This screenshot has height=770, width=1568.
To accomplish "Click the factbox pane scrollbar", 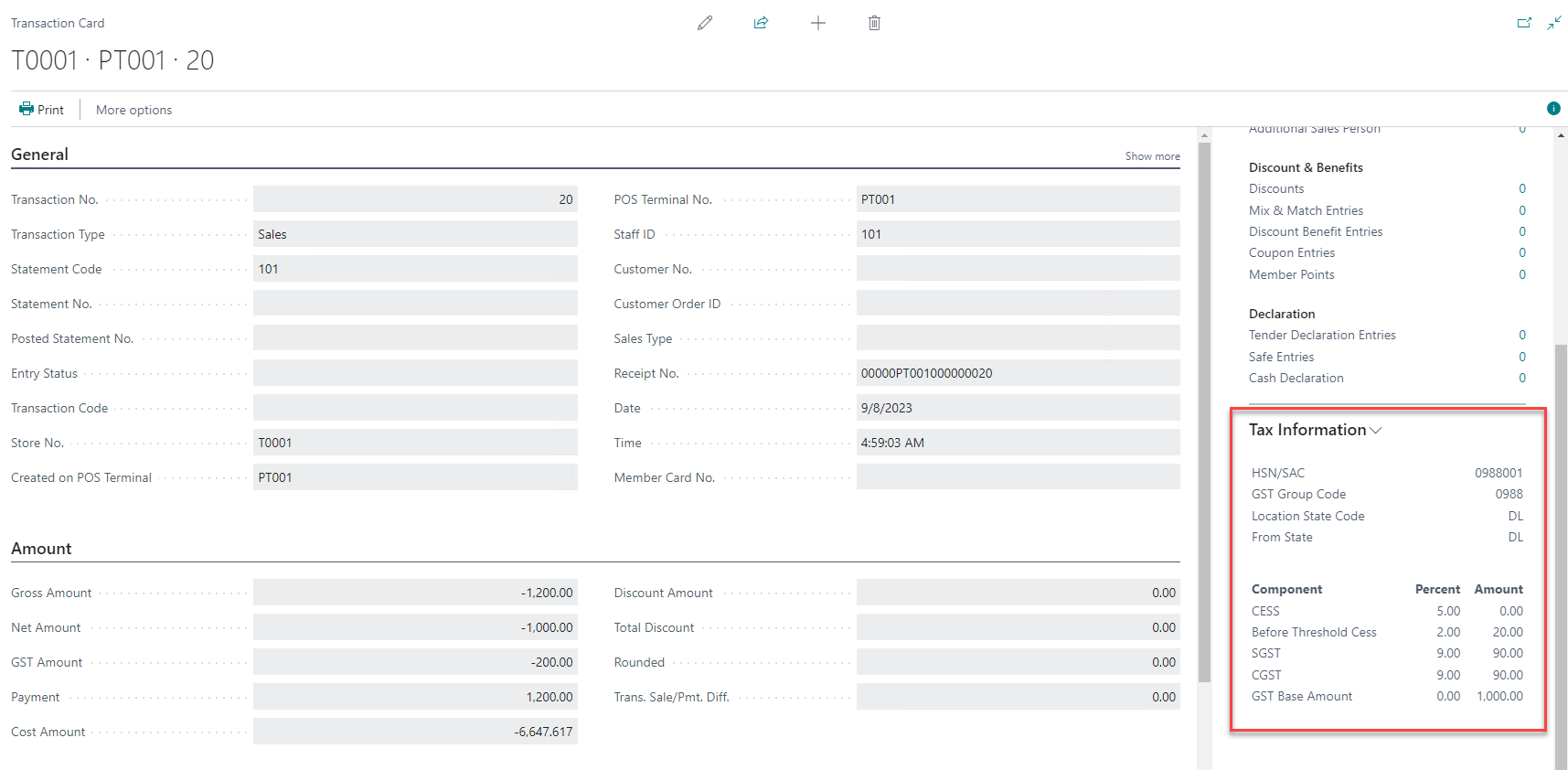I will [1561, 549].
